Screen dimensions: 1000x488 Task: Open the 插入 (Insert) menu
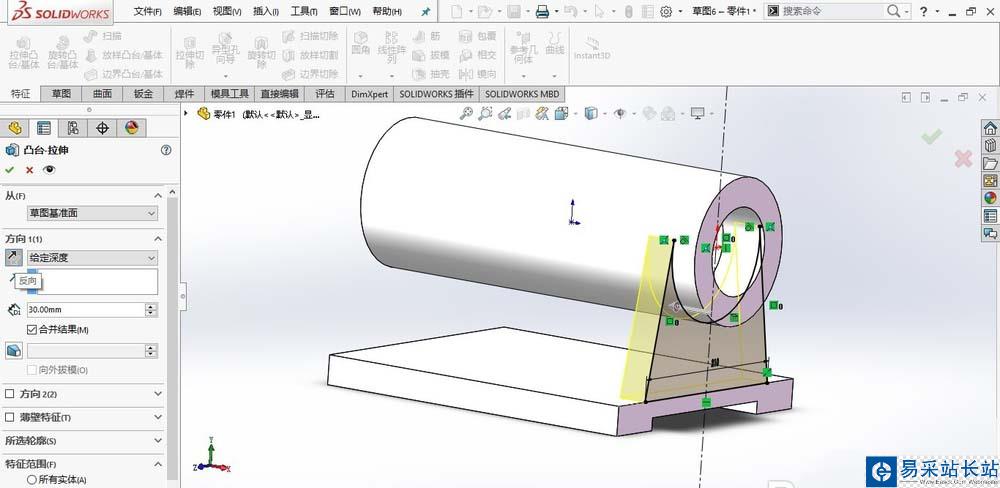[x=267, y=11]
